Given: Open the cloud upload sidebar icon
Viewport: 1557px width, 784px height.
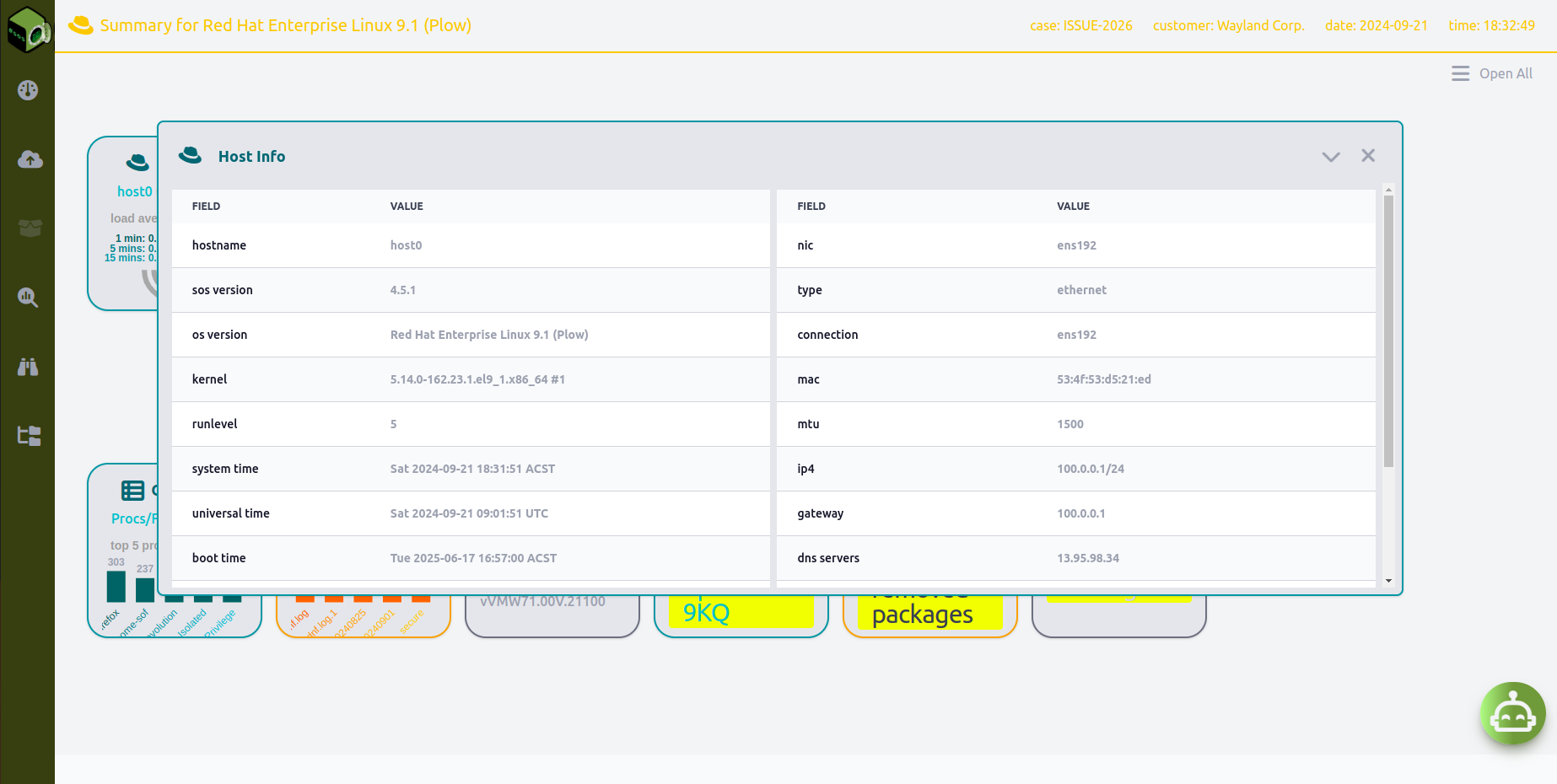Looking at the screenshot, I should coord(30,159).
